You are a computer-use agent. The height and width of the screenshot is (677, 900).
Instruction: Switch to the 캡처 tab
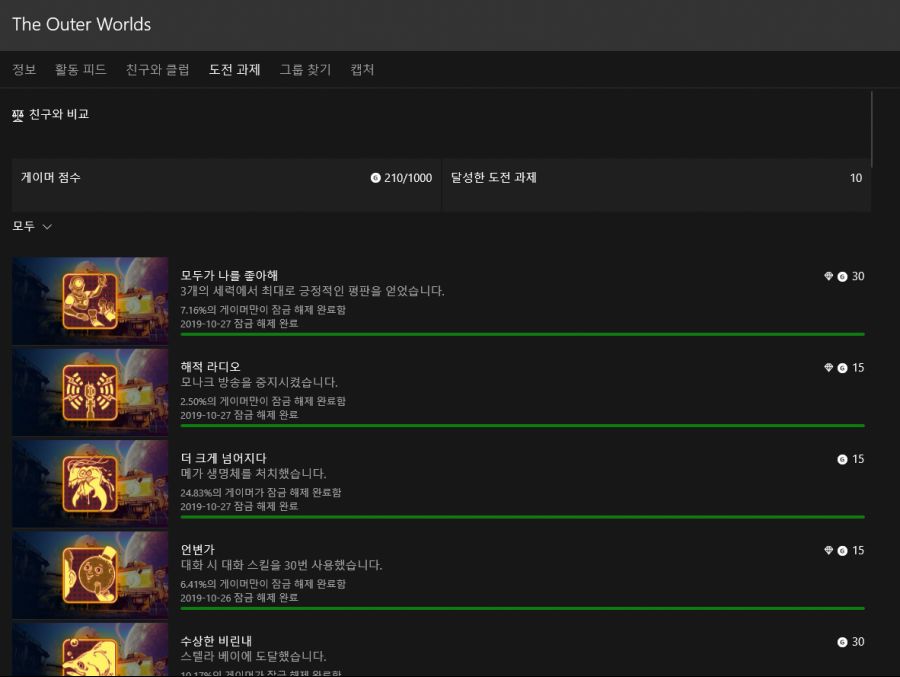pos(361,70)
